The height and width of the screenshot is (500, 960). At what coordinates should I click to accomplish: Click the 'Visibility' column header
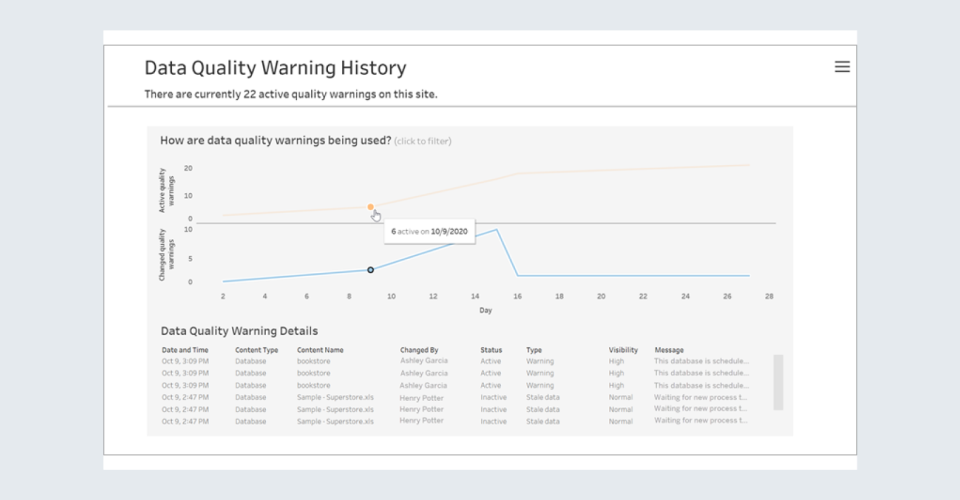coord(623,350)
